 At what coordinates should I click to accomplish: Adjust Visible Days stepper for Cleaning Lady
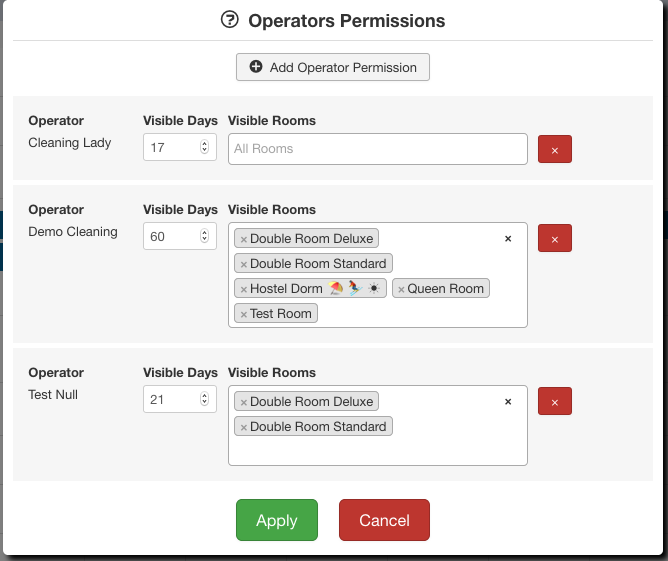tap(205, 148)
